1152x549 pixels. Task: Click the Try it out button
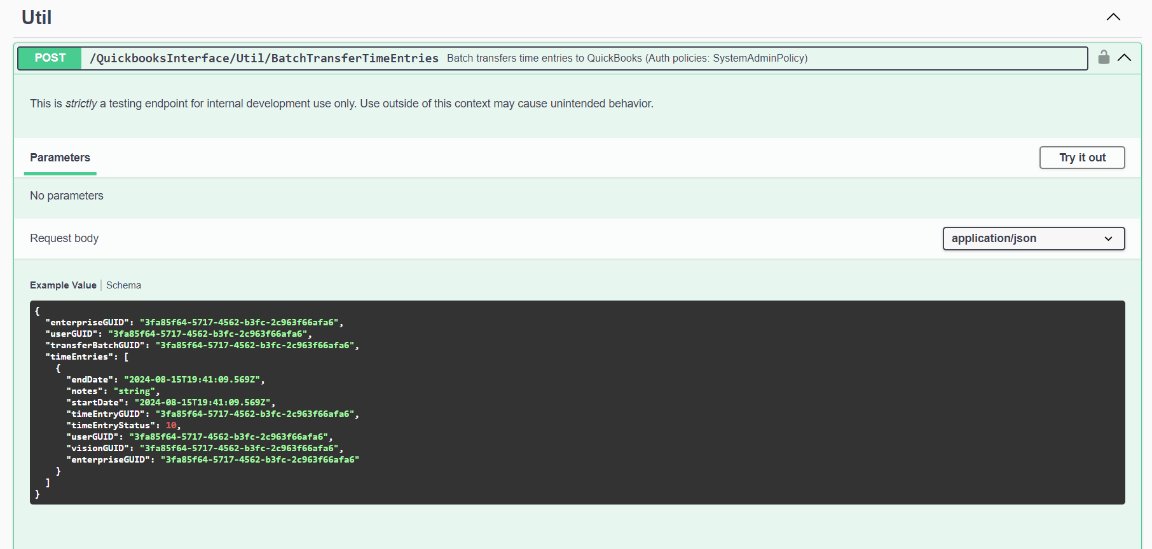pos(1082,158)
